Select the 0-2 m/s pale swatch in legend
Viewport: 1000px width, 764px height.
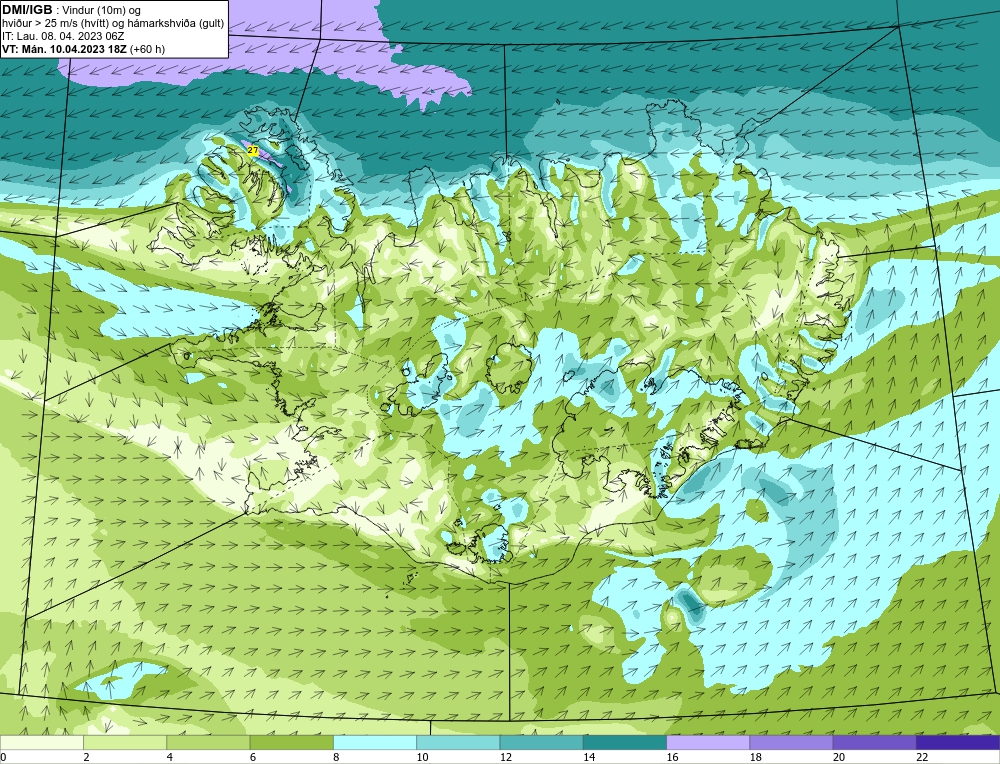(41, 743)
